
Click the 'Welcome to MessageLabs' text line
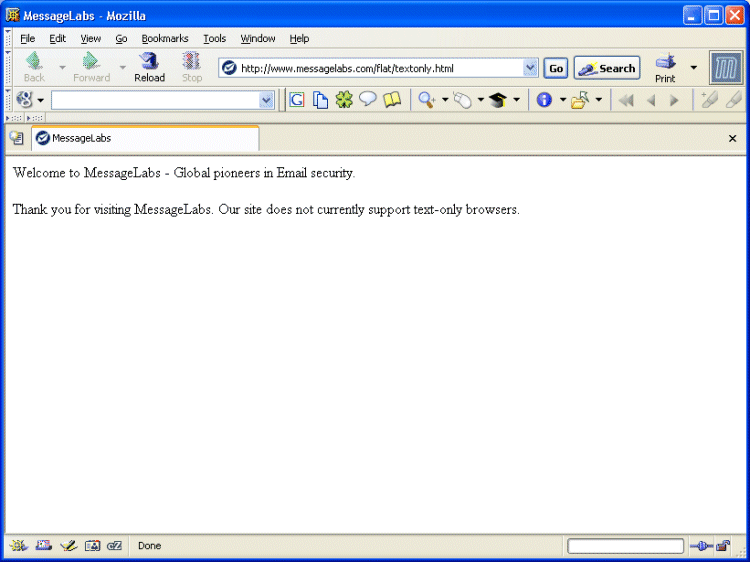pos(184,173)
